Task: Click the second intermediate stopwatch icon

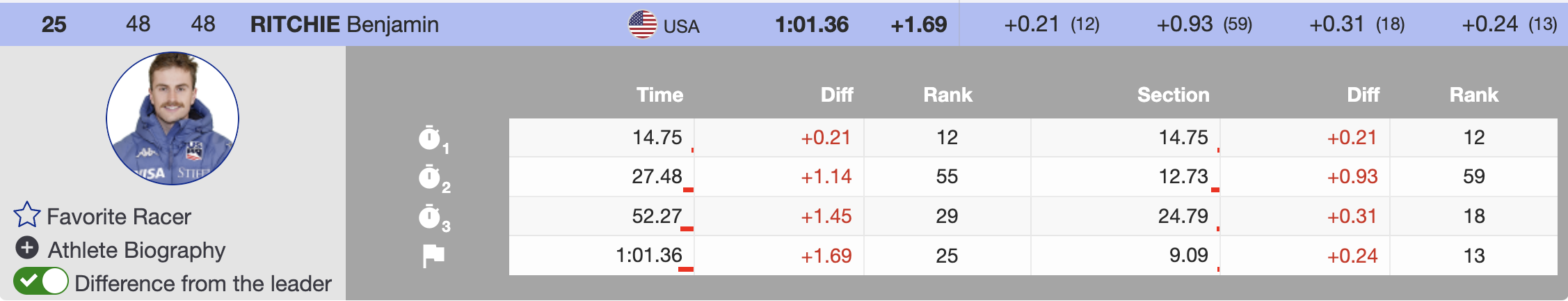Action: [430, 177]
